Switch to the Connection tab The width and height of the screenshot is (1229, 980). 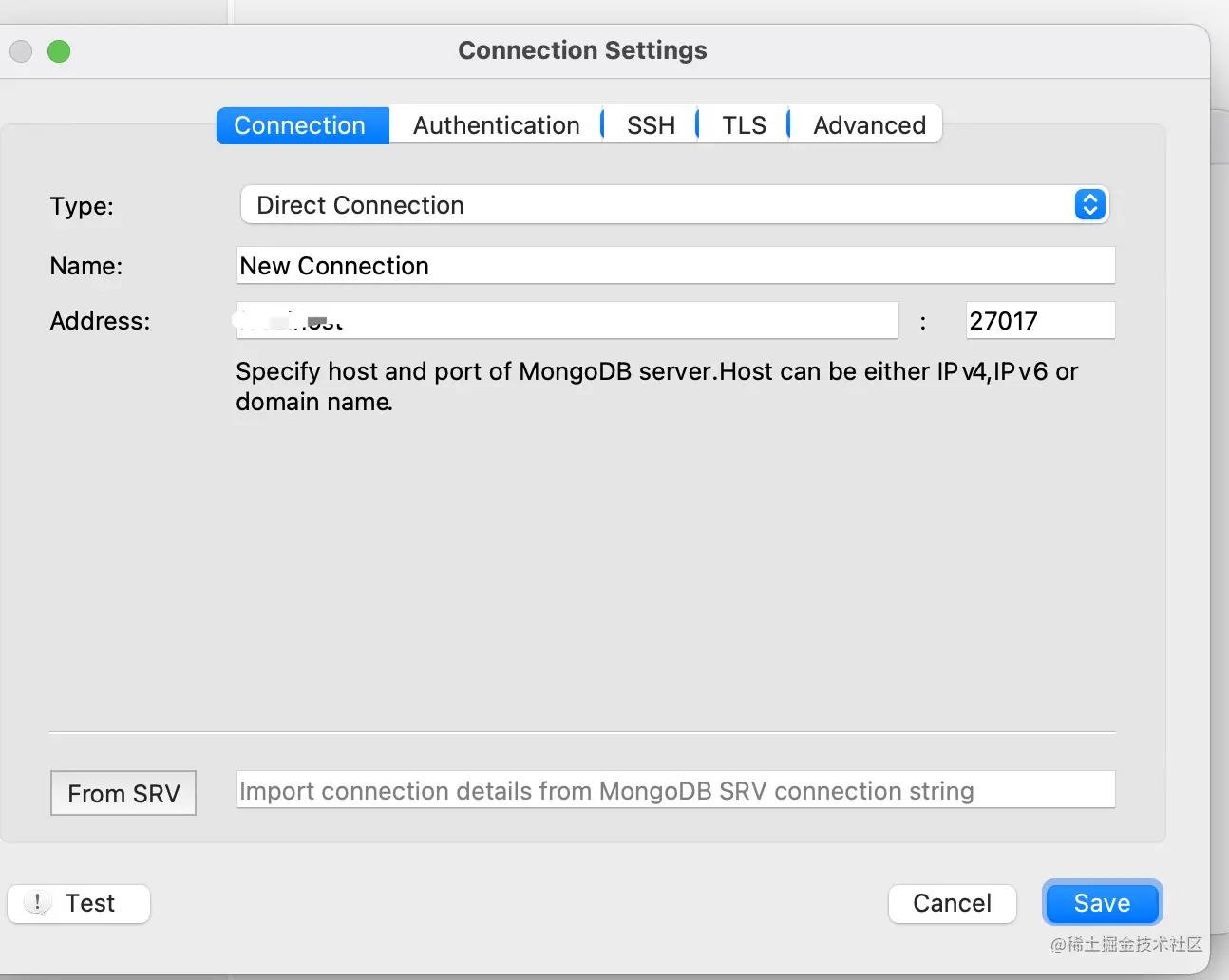(300, 125)
